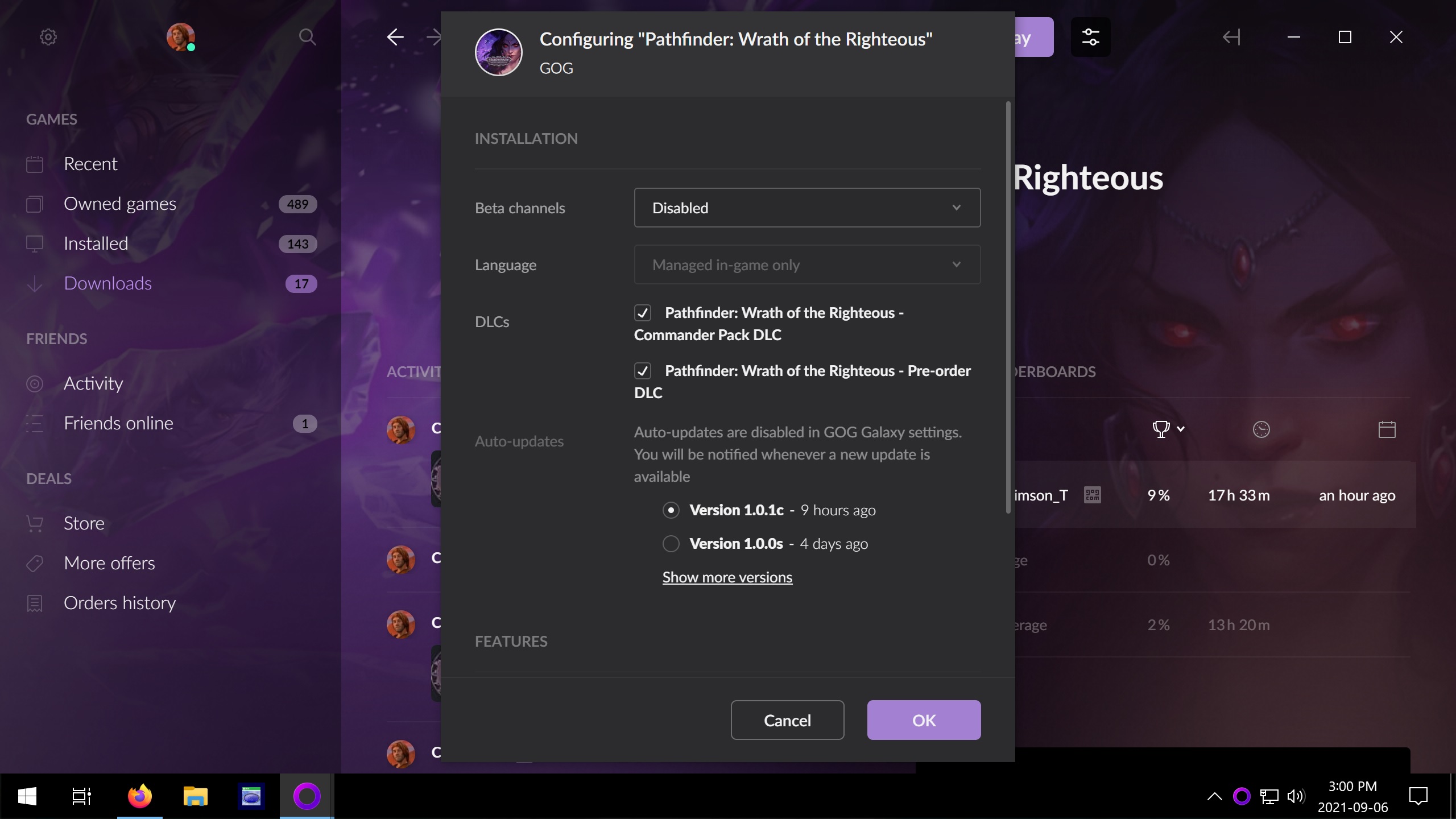Click Activity target icon in sidebar
The width and height of the screenshot is (1456, 819).
(35, 384)
